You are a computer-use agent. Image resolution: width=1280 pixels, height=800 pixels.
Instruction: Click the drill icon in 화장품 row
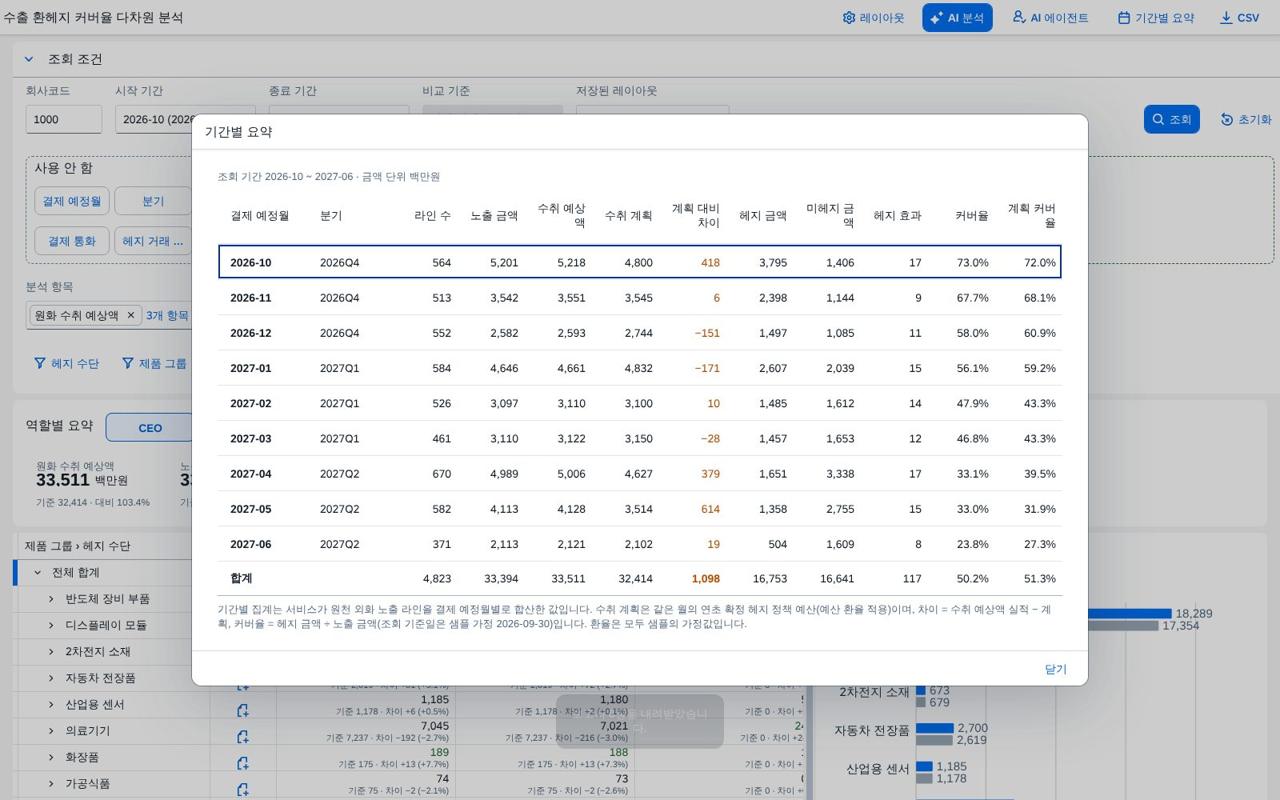[242, 763]
